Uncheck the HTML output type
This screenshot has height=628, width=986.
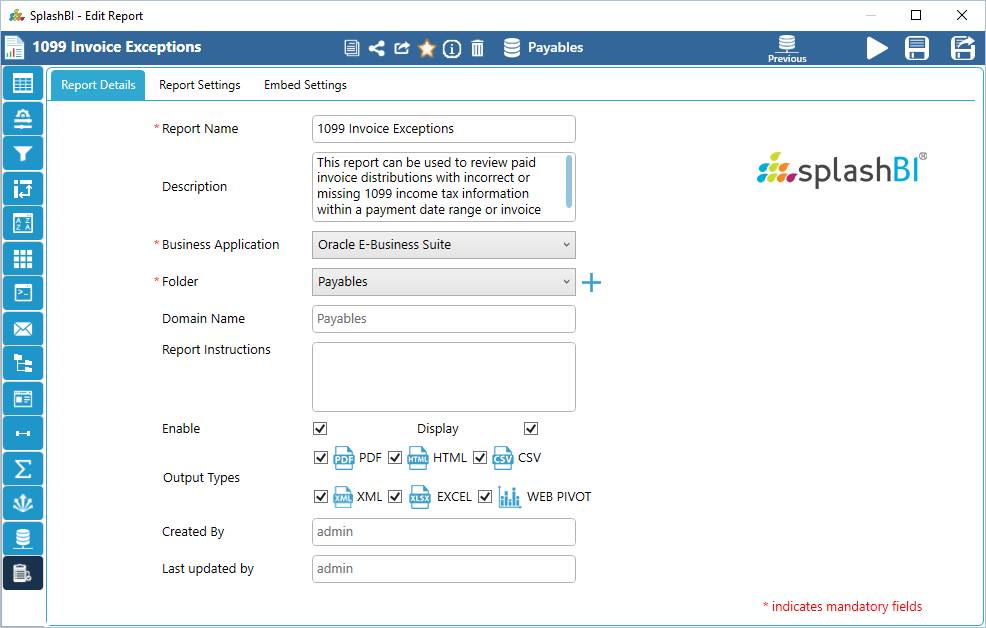pyautogui.click(x=395, y=458)
